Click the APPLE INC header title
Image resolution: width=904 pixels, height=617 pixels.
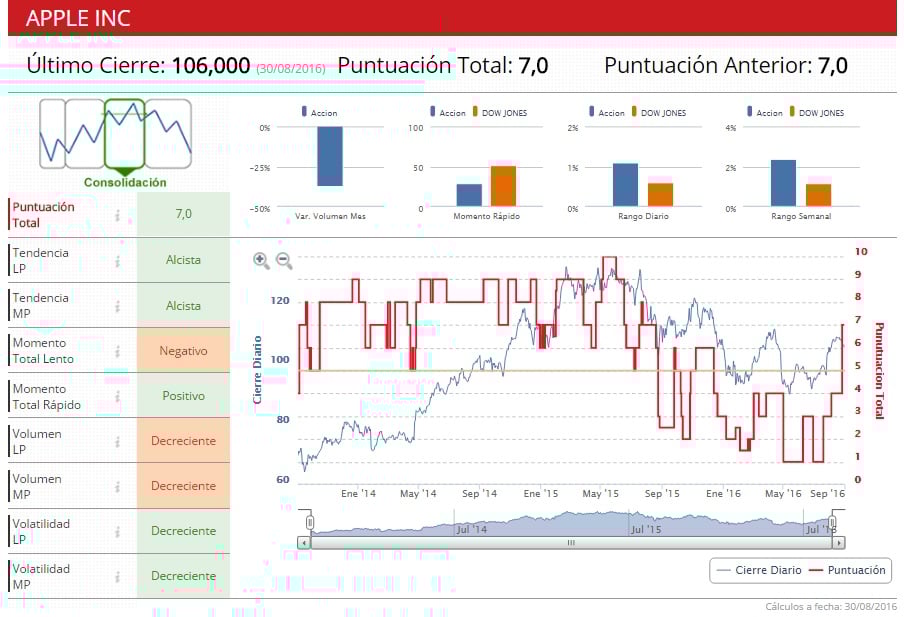pyautogui.click(x=78, y=18)
